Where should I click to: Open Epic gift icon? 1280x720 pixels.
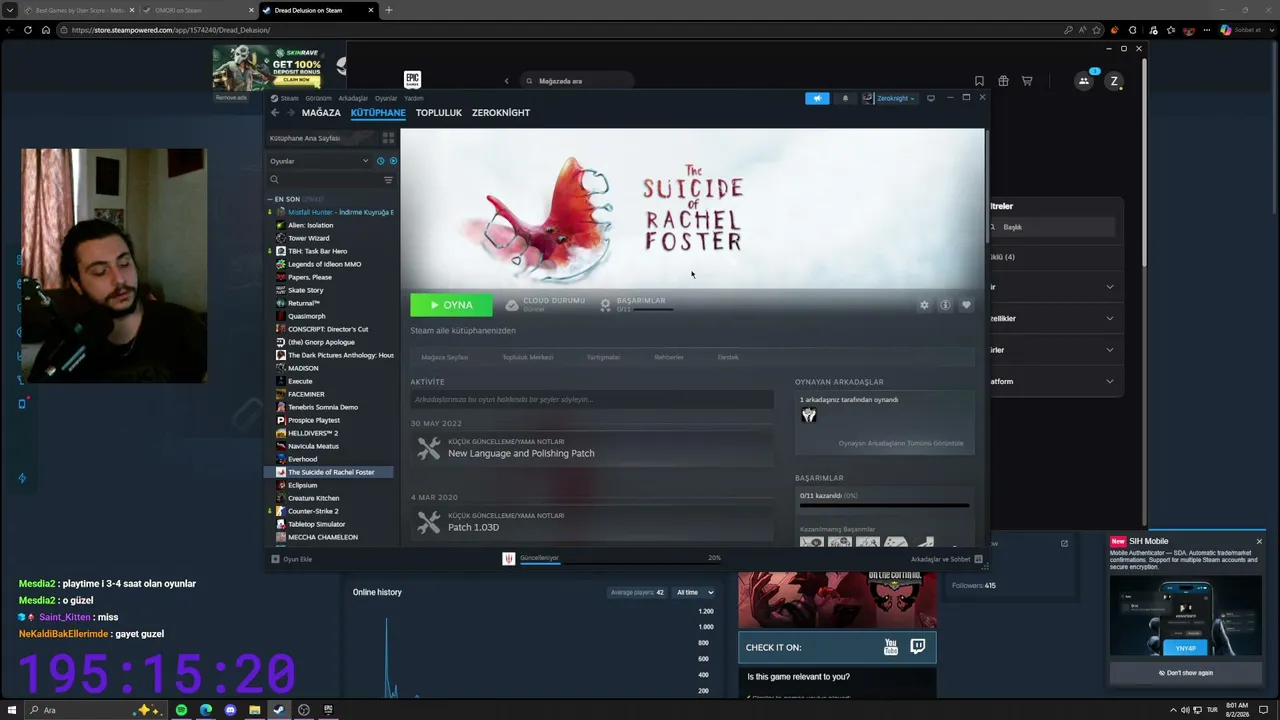pyautogui.click(x=1003, y=81)
